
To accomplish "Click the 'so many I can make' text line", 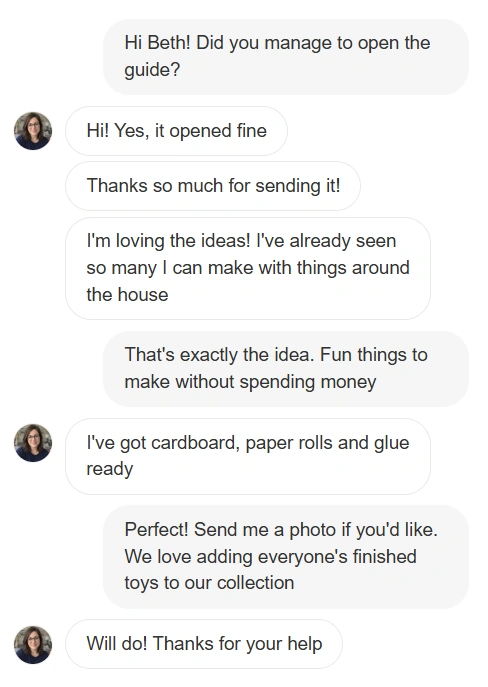I will tap(170, 268).
